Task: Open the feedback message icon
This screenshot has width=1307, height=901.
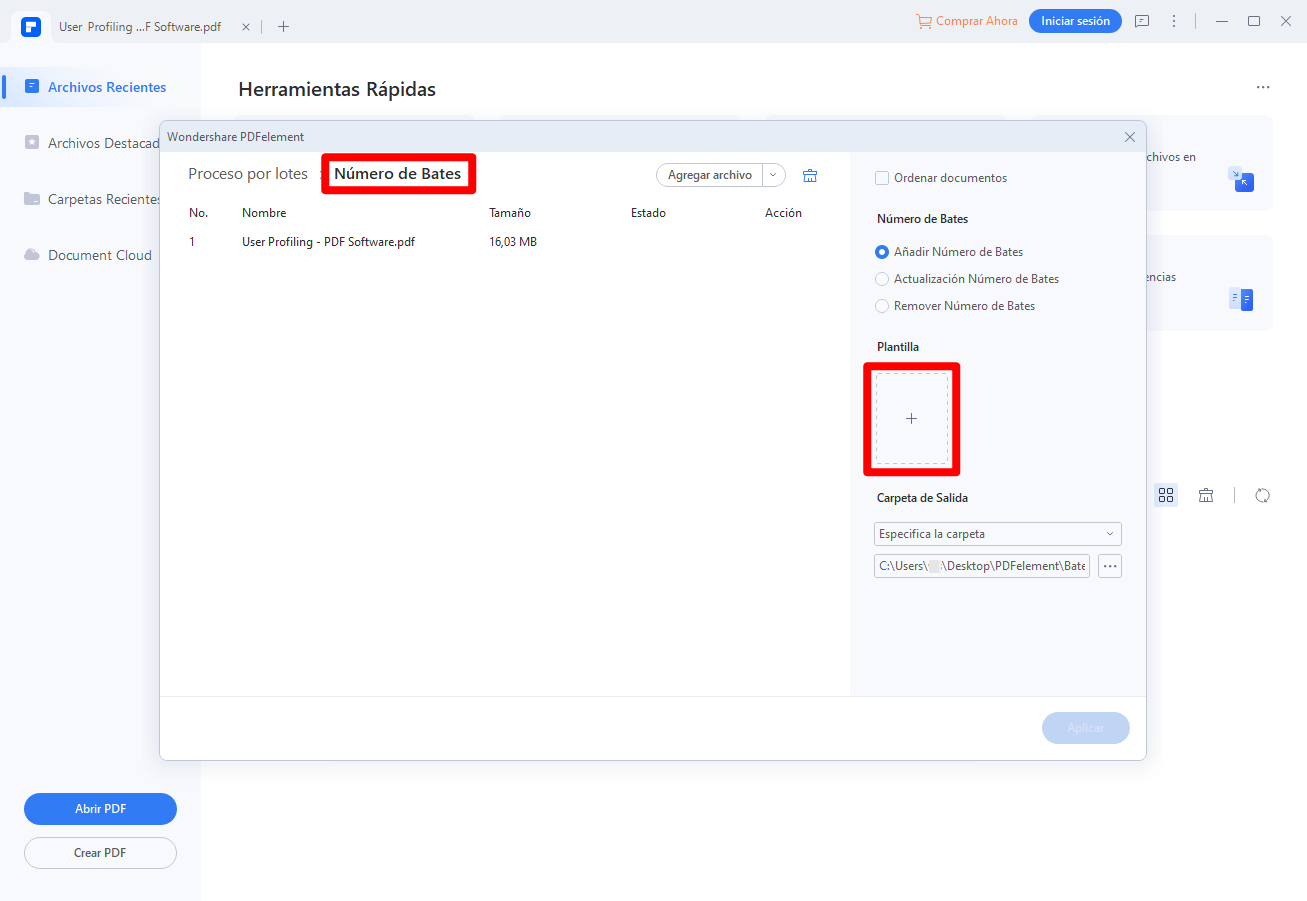Action: click(1142, 21)
